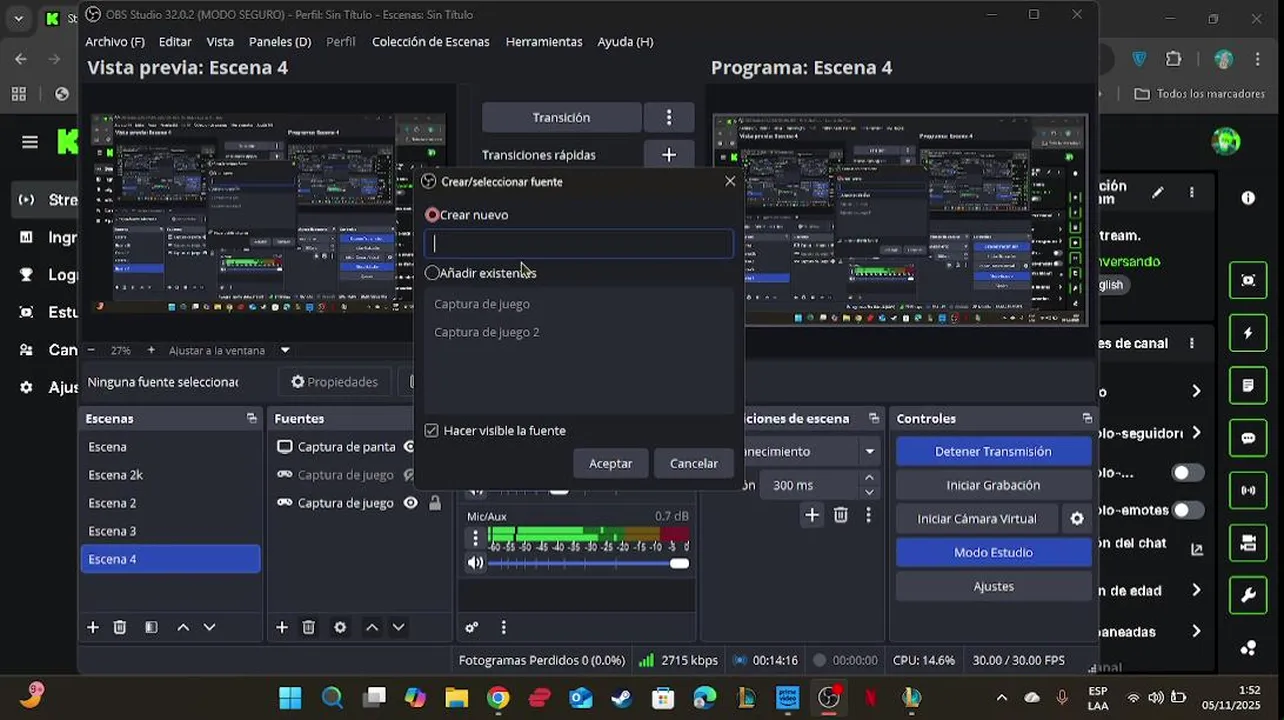The height and width of the screenshot is (720, 1284).
Task: Click the Transición button
Action: coord(561,117)
